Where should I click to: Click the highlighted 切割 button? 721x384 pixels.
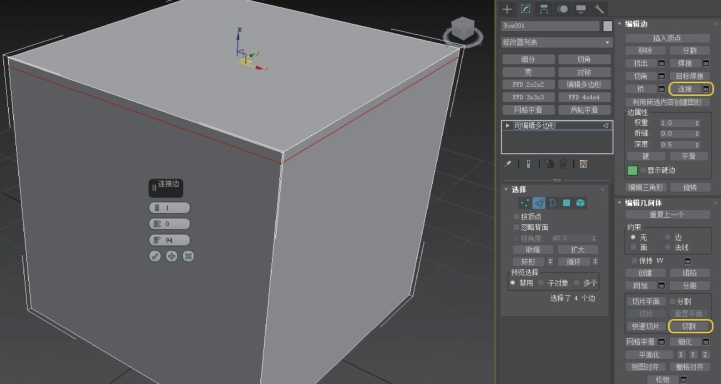tap(689, 326)
